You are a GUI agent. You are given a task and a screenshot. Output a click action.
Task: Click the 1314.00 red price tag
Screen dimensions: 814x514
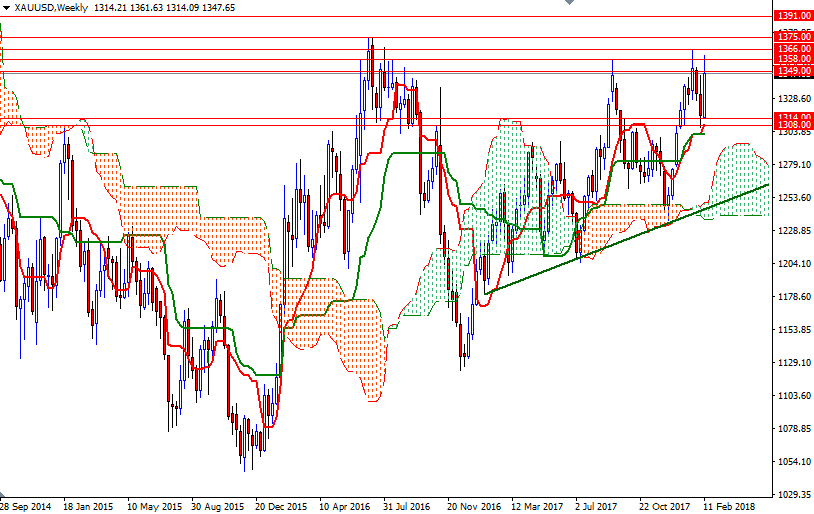coord(792,118)
